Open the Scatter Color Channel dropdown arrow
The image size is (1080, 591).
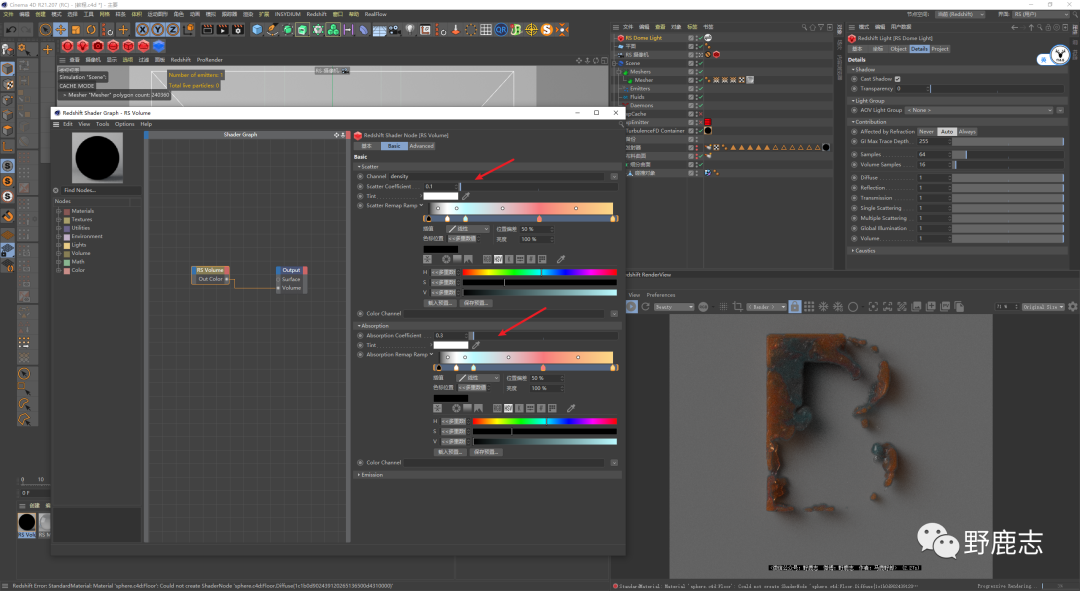pos(614,313)
